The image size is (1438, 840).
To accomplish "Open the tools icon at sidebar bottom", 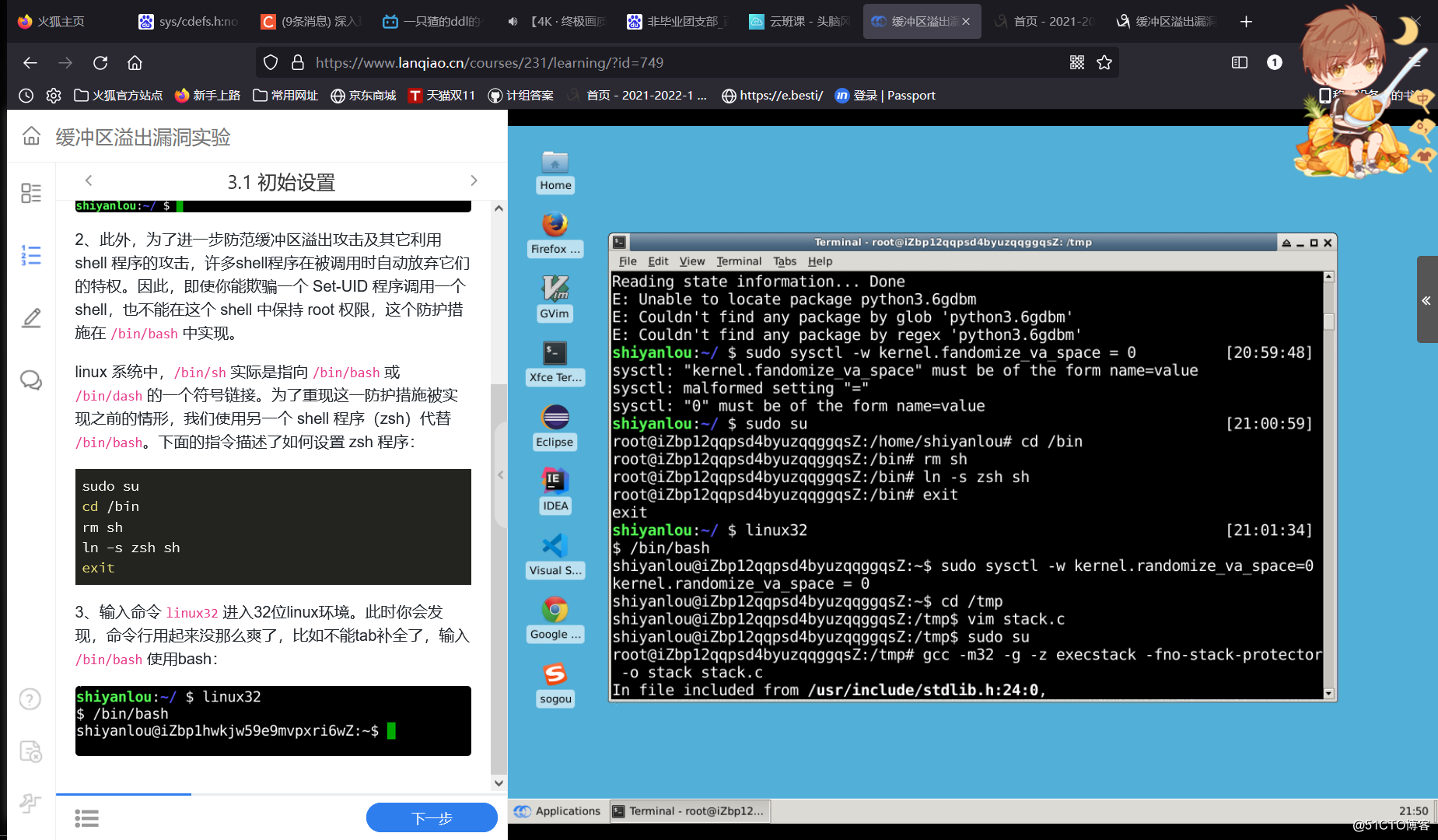I will coord(30,803).
